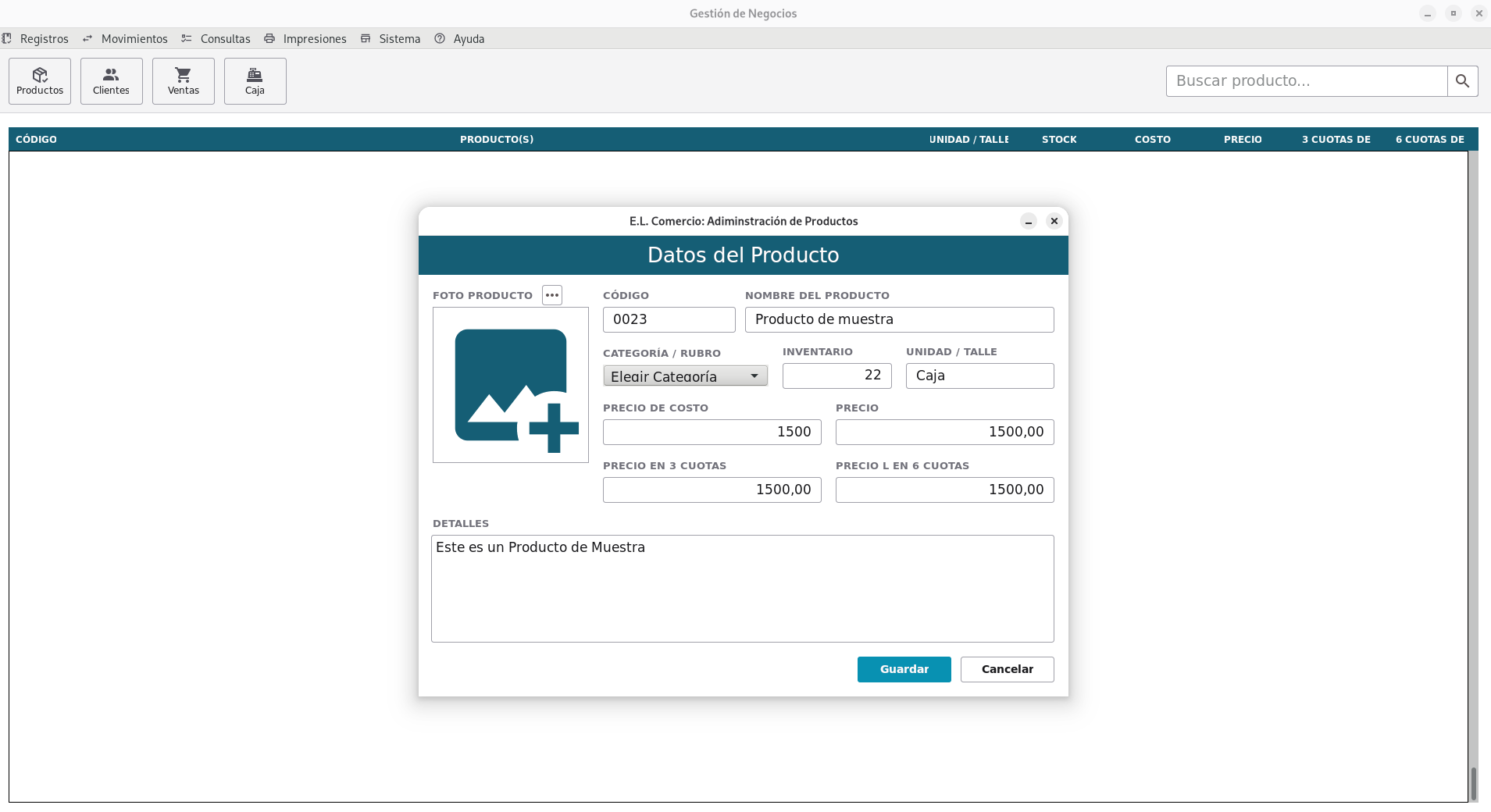Open the Impresiones menu
The image size is (1491, 812).
314,39
